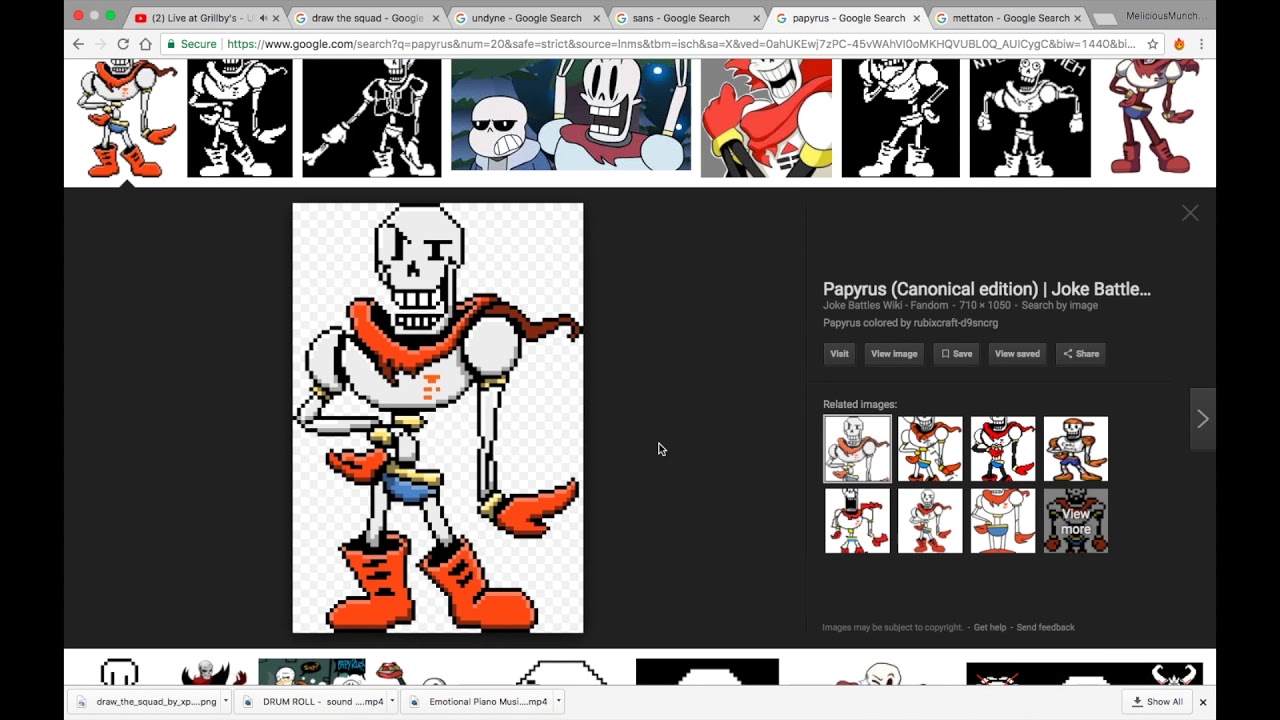Select first related image in bottom row
The height and width of the screenshot is (720, 1280).
coord(857,521)
